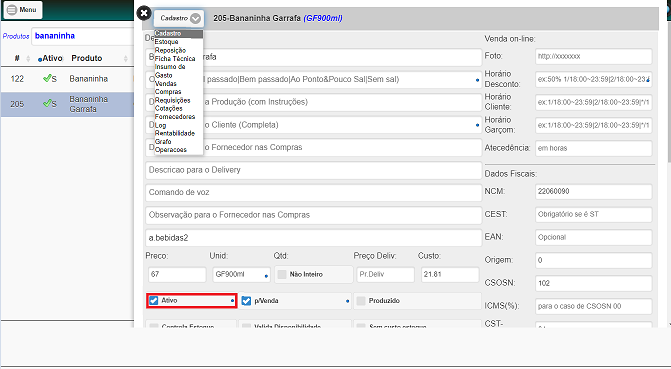671x369 pixels.
Task: Click the Produtos search box with bananinha
Action: (x=83, y=36)
